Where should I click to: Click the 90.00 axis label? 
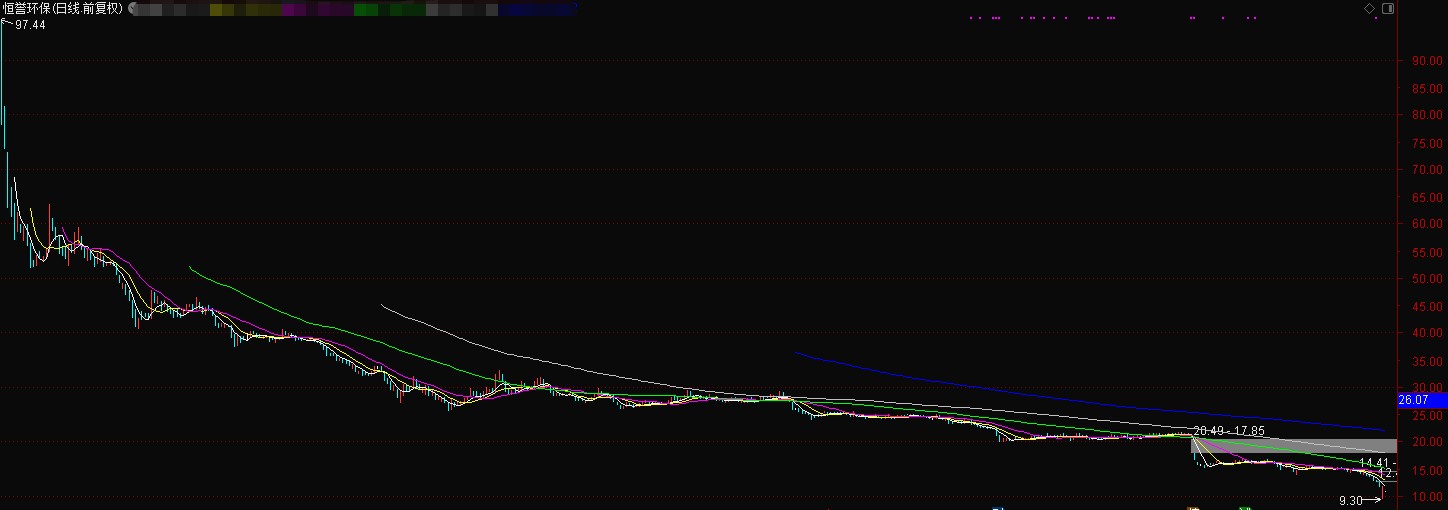tap(1426, 60)
